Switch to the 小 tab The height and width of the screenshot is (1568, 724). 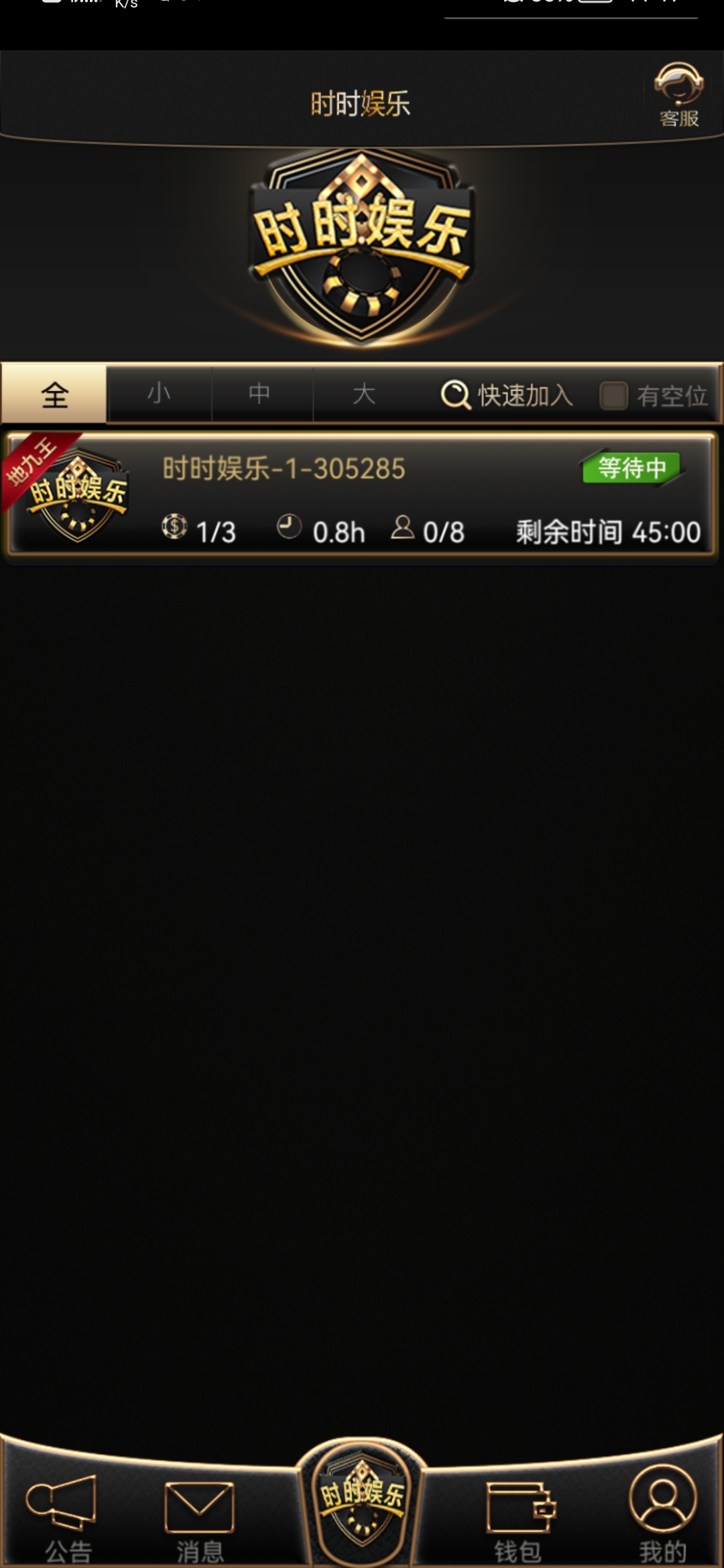pyautogui.click(x=159, y=394)
